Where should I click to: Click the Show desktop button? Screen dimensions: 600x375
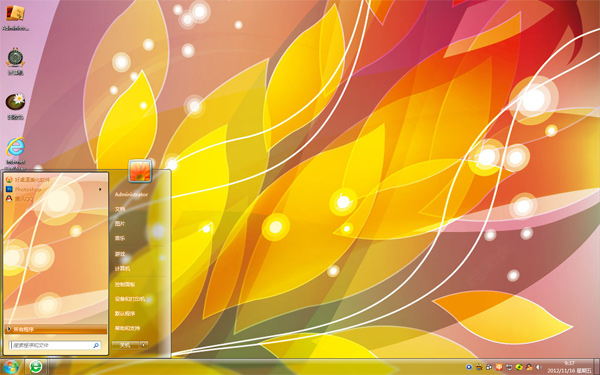click(596, 367)
